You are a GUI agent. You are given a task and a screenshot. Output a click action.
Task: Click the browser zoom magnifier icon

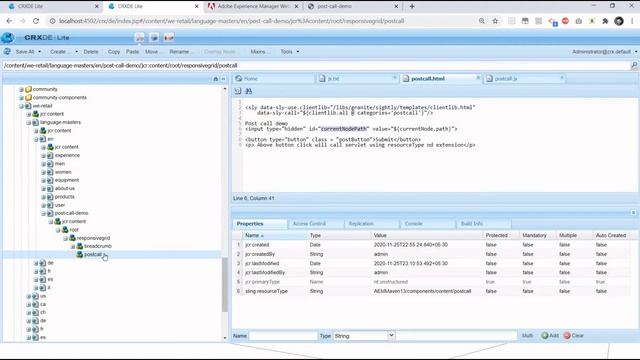click(x=482, y=21)
